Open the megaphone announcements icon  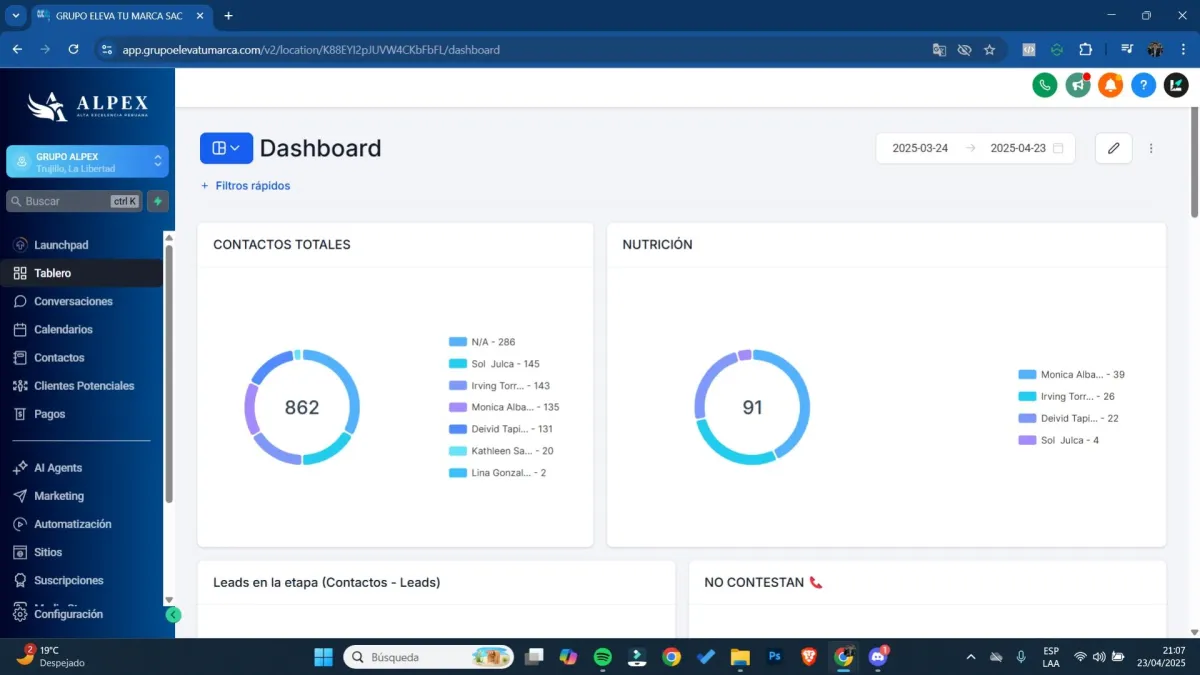point(1077,85)
